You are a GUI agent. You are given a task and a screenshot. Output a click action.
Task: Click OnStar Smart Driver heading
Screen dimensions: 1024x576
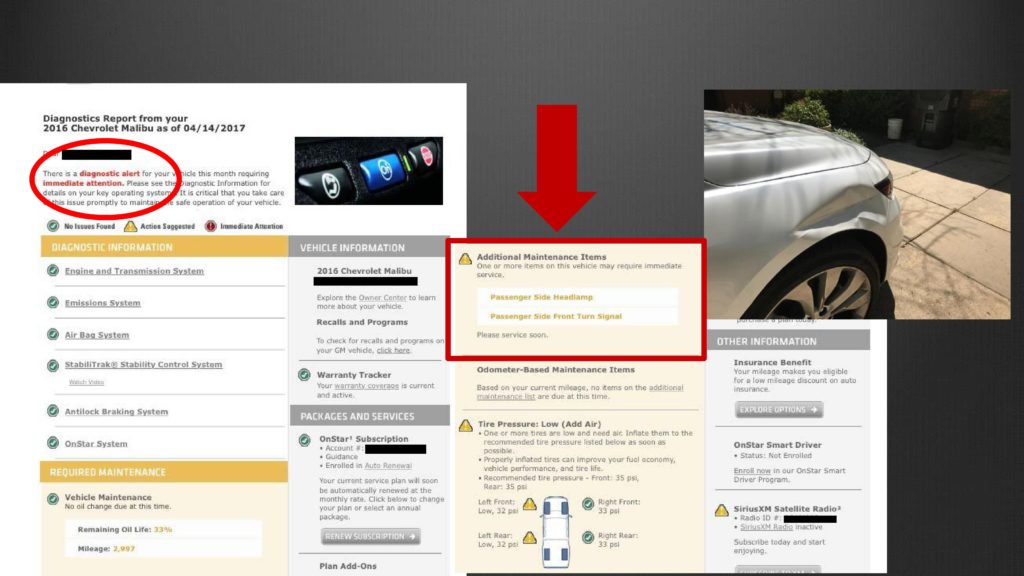[777, 445]
